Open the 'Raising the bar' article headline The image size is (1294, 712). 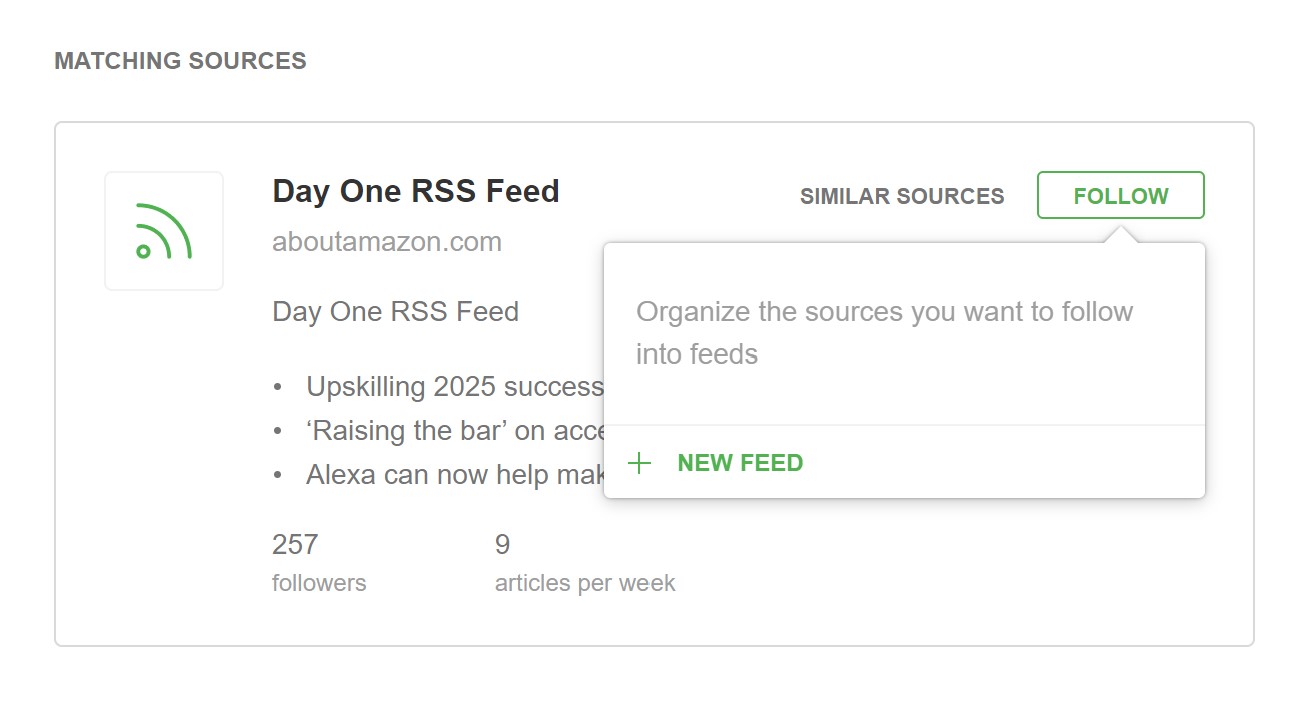(x=454, y=431)
